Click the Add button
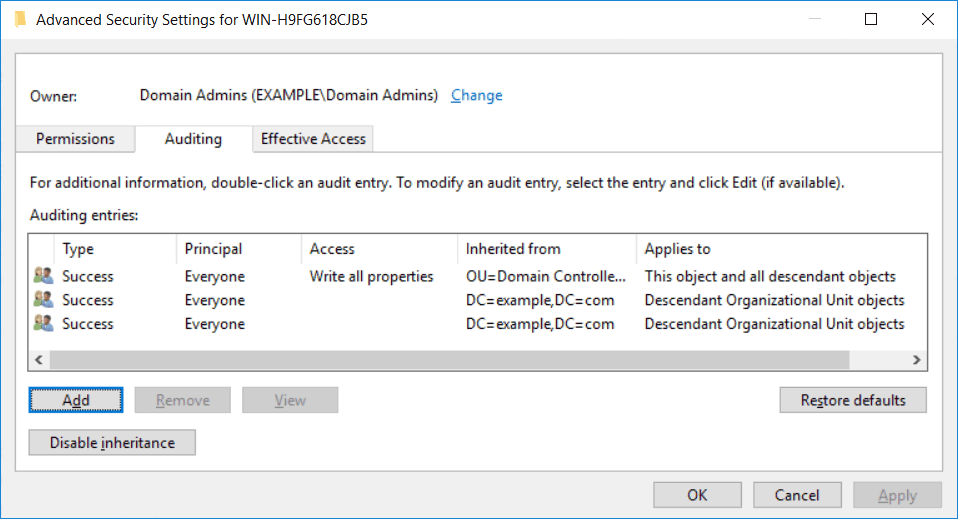Viewport: 958px width, 519px height. point(76,400)
